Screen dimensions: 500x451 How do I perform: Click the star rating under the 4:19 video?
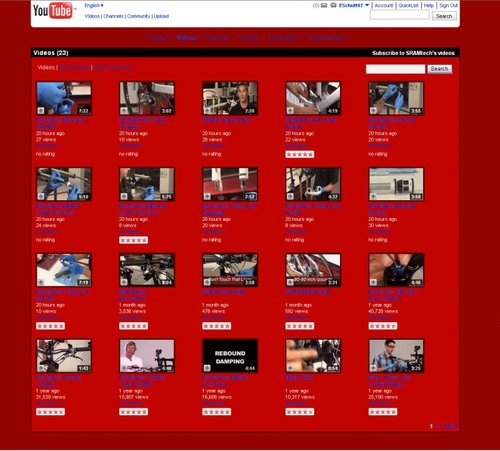pos(300,154)
